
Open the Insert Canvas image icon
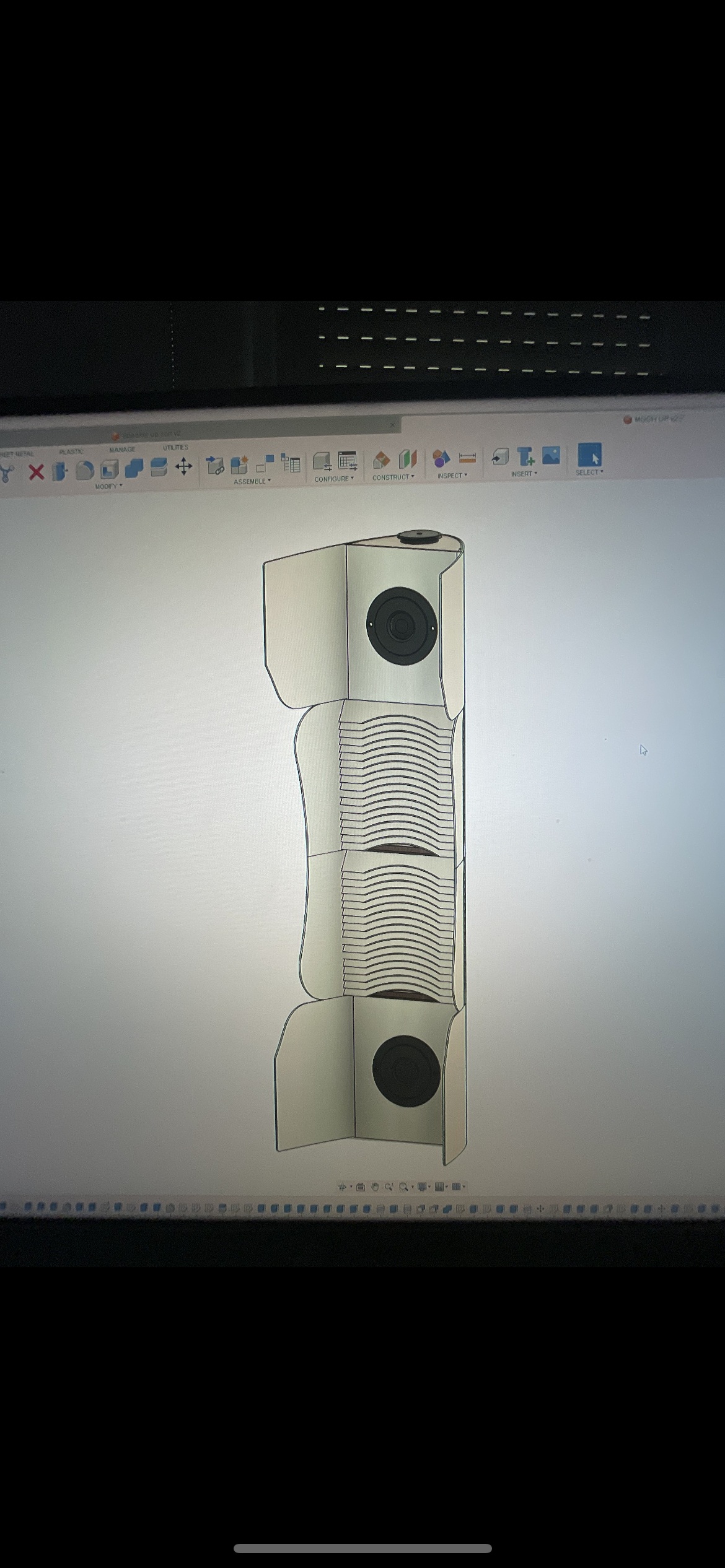click(x=551, y=455)
